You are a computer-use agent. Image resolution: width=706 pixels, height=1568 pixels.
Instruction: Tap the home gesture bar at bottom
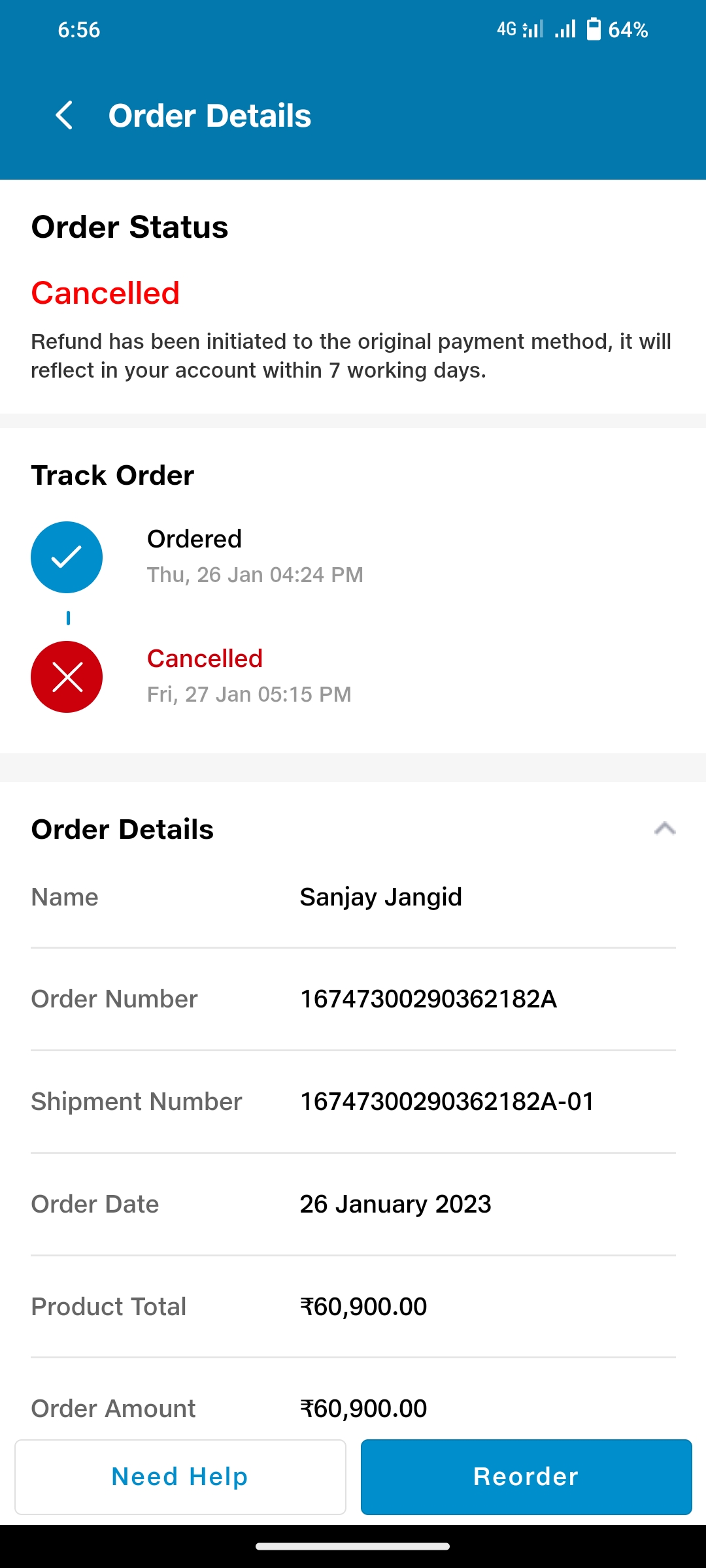pyautogui.click(x=353, y=1546)
